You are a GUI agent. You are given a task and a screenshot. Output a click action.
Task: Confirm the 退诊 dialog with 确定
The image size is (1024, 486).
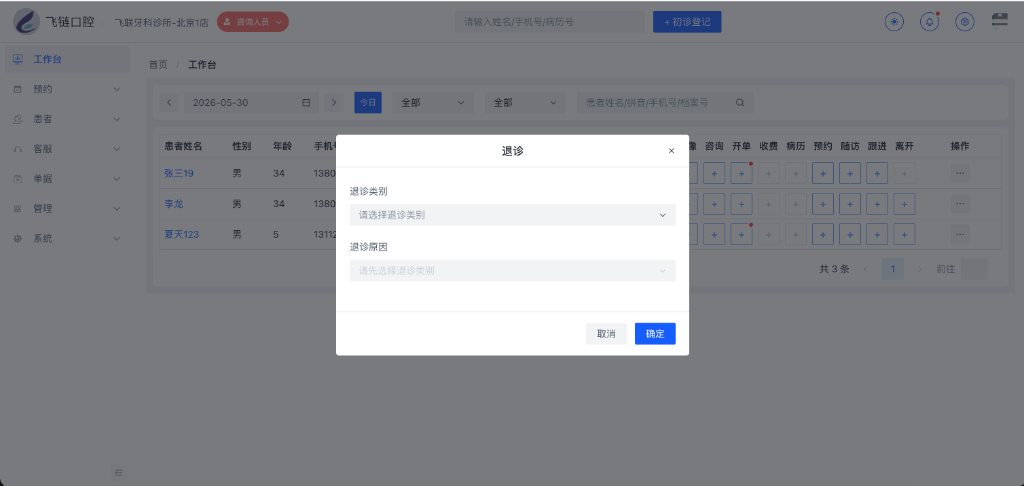click(655, 334)
